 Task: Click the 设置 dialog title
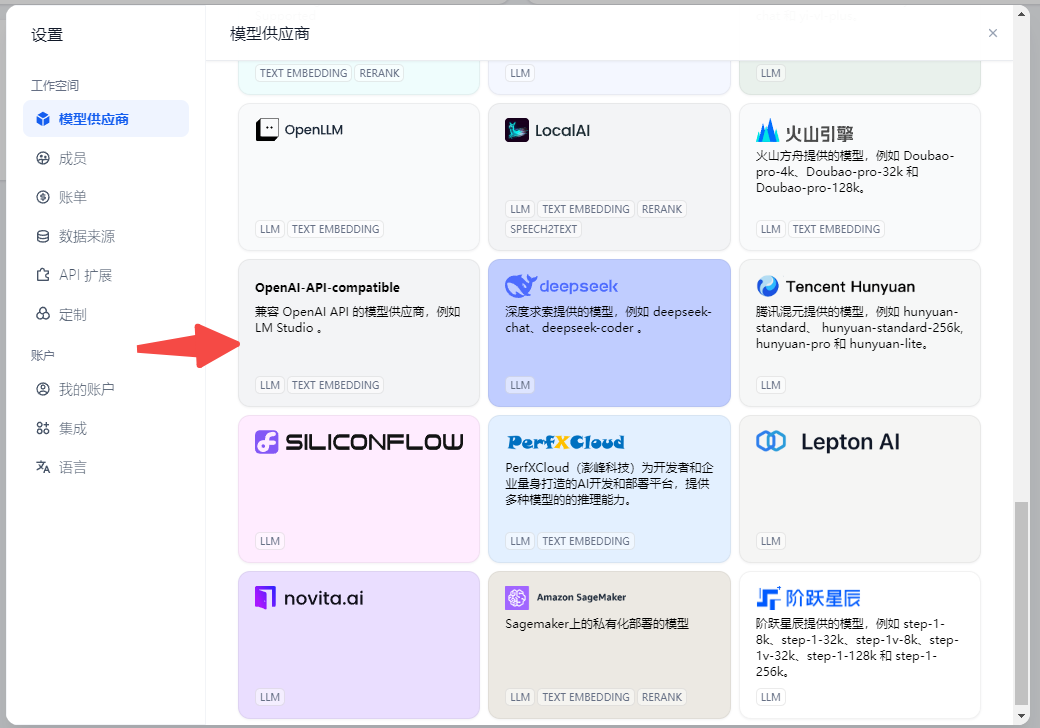coord(47,34)
